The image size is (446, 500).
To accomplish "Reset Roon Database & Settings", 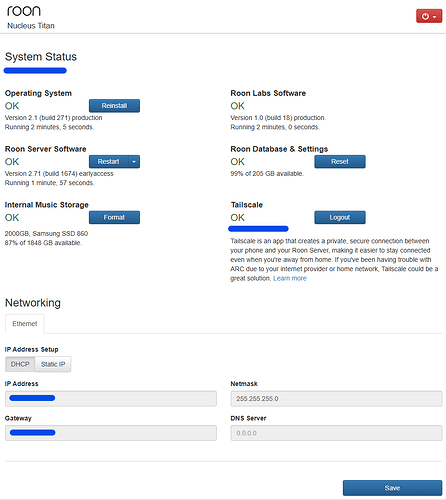I will point(340,162).
